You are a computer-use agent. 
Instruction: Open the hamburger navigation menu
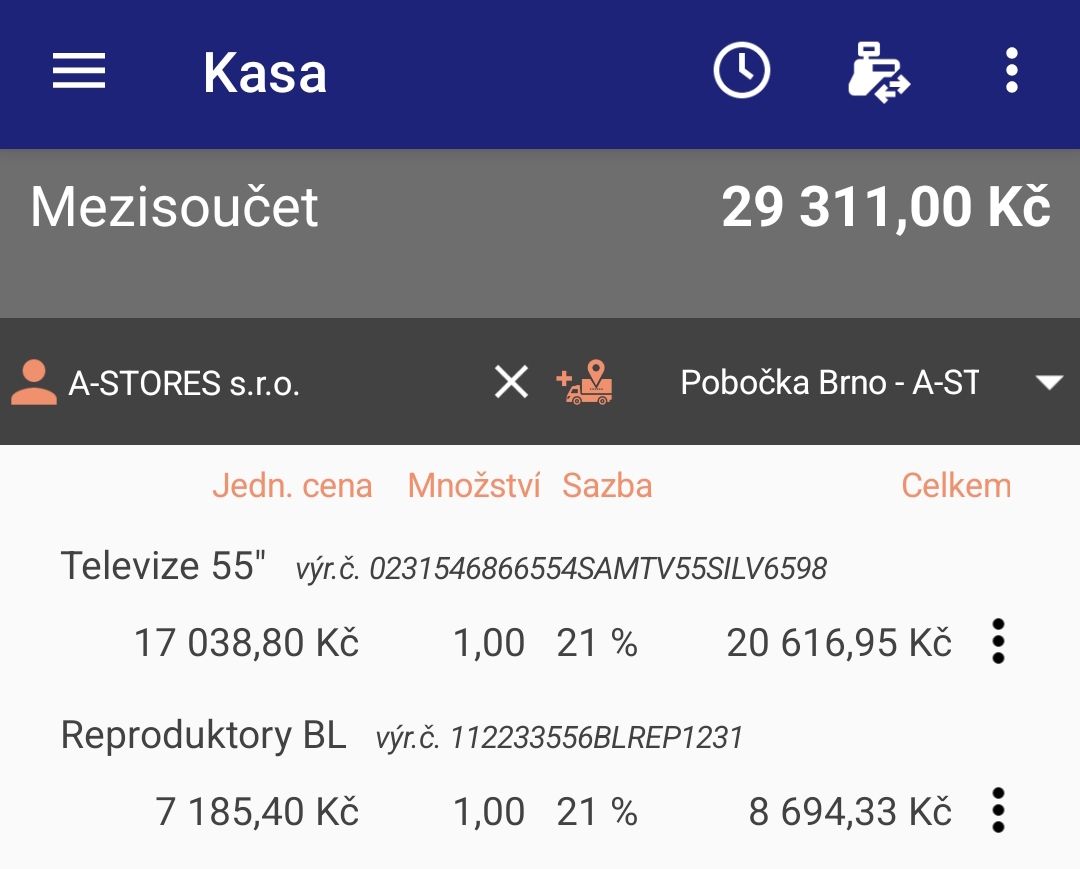click(x=79, y=71)
